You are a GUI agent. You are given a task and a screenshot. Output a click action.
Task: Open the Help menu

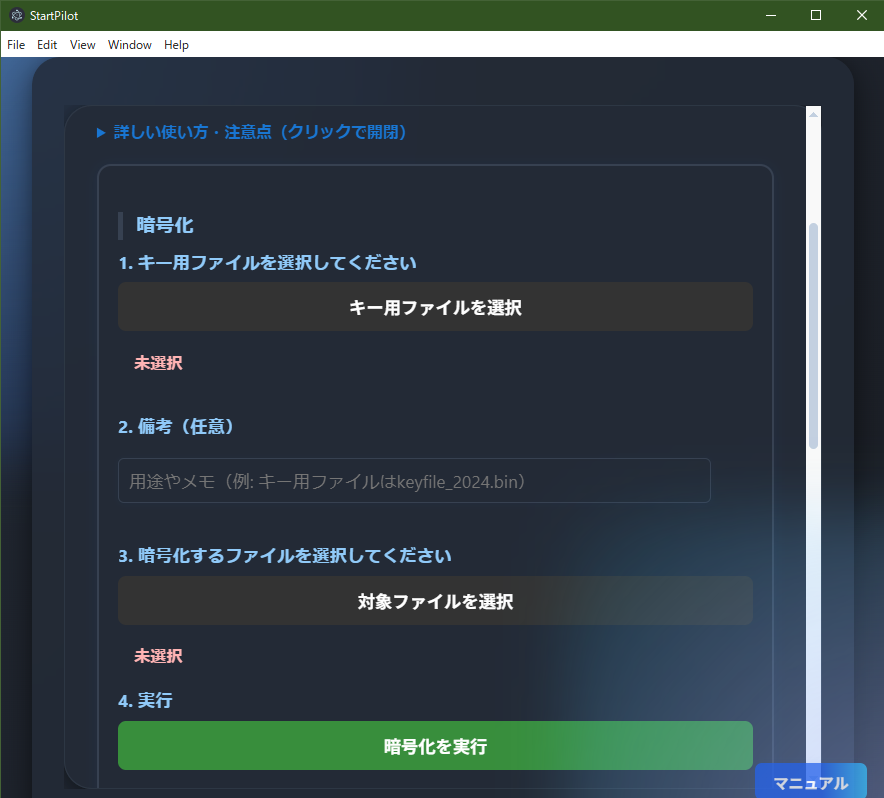[x=176, y=44]
